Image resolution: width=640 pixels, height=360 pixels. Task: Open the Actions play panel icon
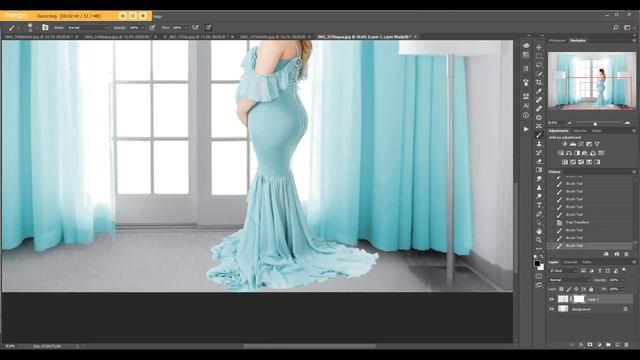pos(526,129)
